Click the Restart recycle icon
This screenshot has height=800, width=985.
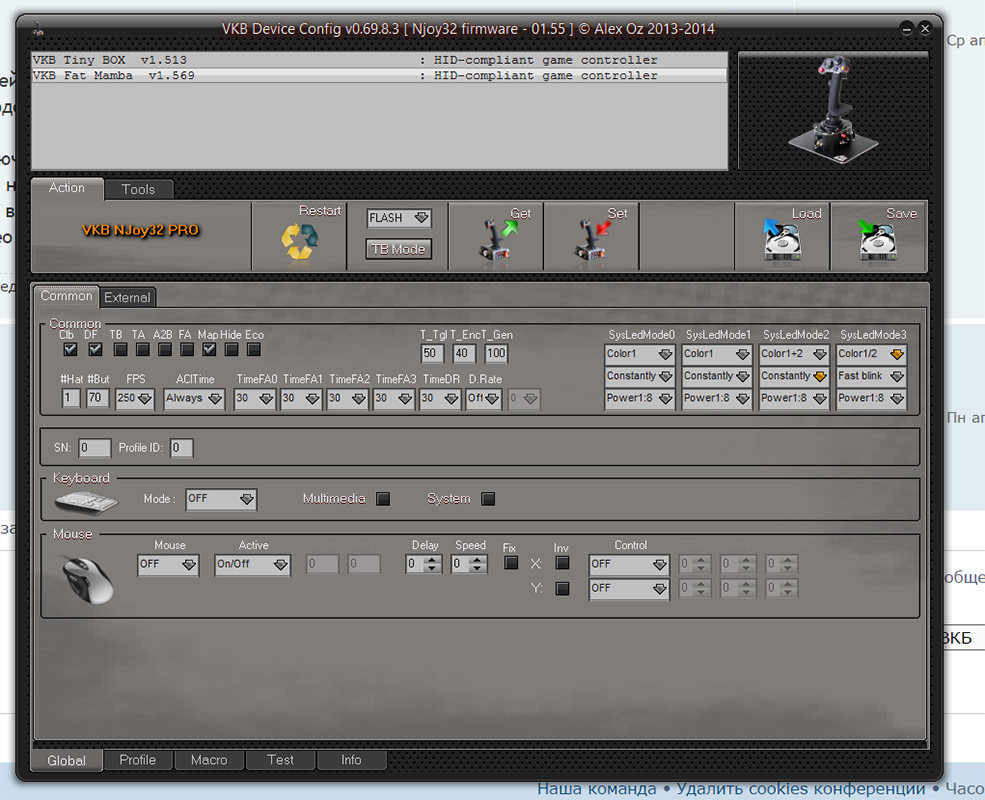tap(299, 241)
